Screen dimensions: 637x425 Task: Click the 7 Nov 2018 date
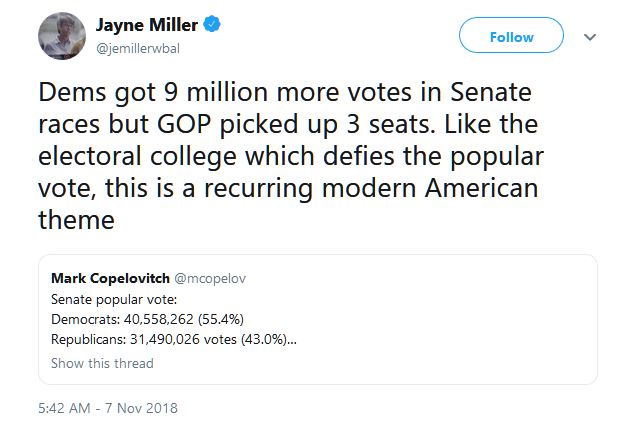point(142,408)
